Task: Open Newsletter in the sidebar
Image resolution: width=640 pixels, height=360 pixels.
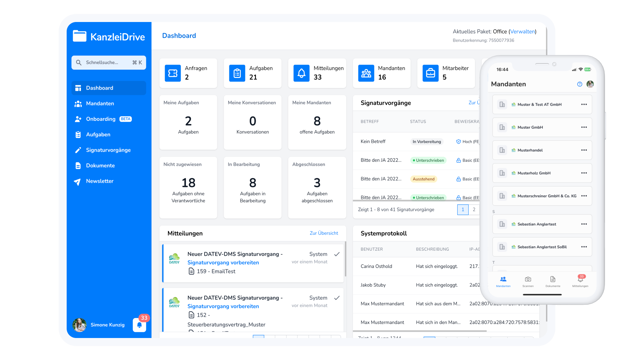Action: [x=109, y=181]
